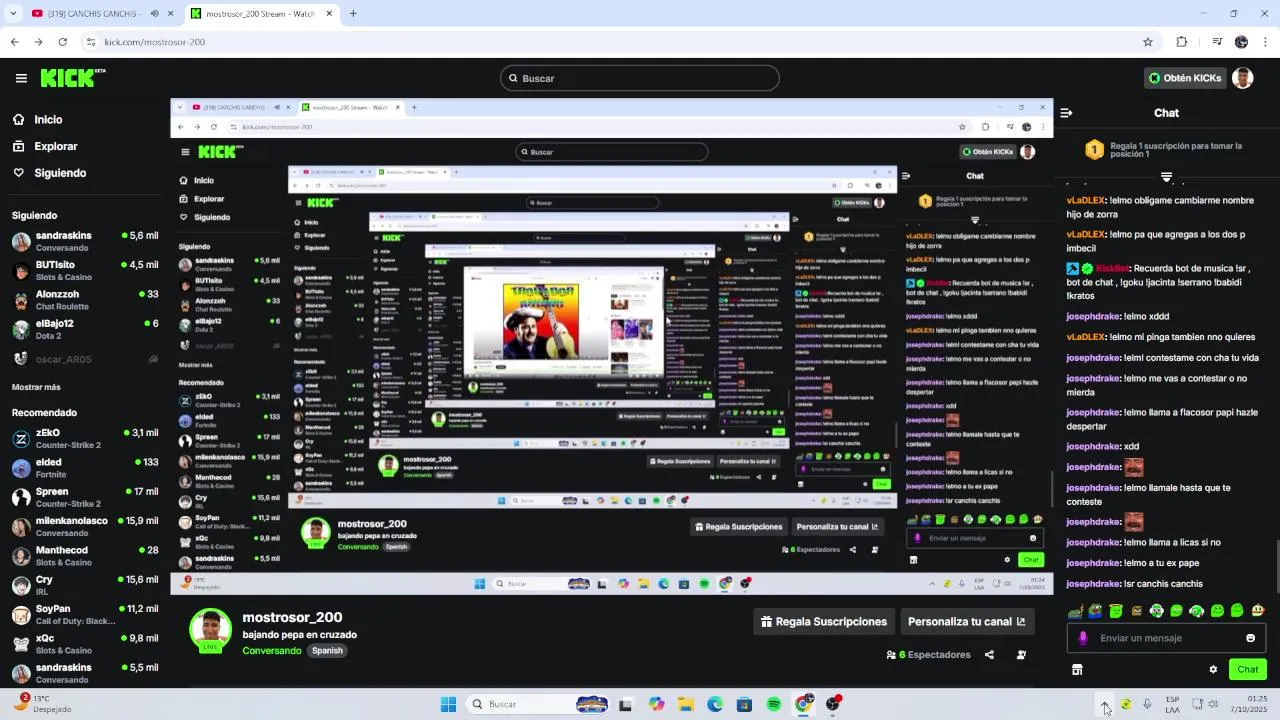Collapse the chat panel arrow

[1066, 113]
